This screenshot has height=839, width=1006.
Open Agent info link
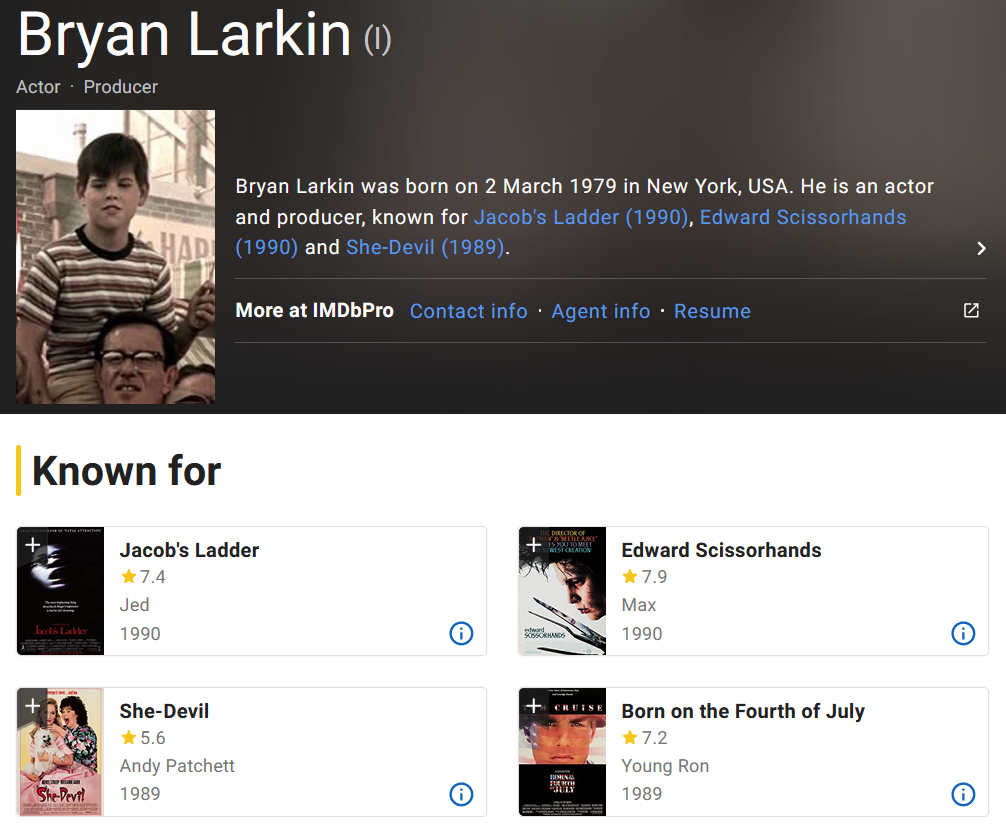(x=600, y=311)
